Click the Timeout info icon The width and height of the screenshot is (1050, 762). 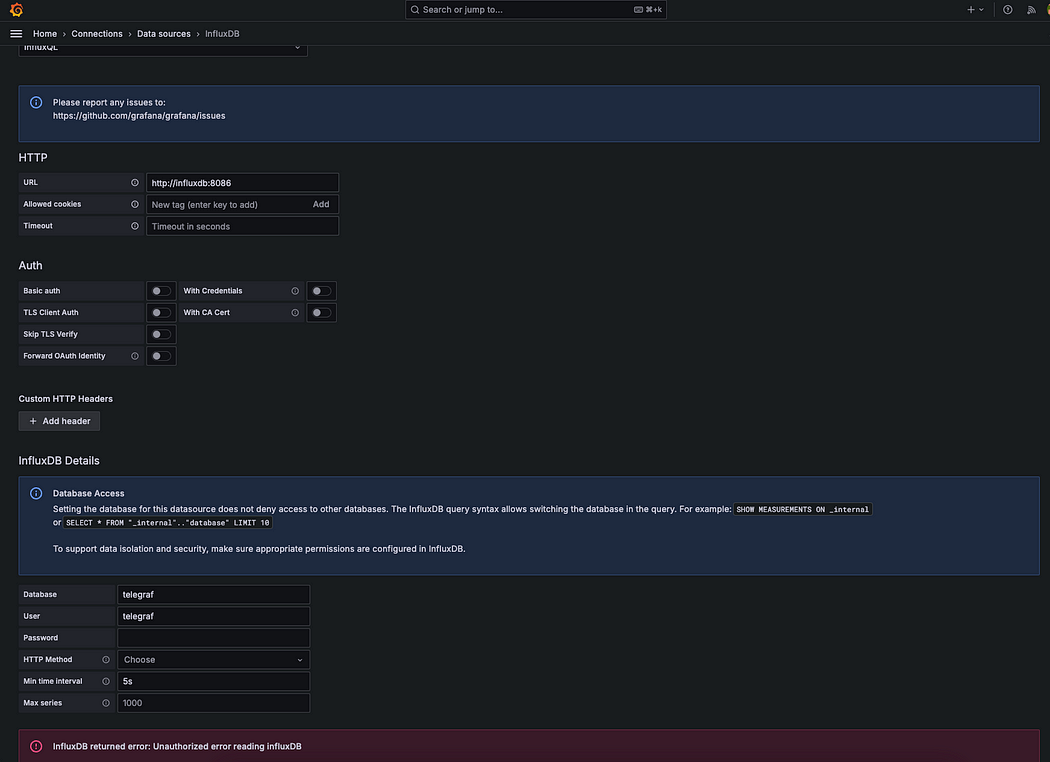[x=135, y=226]
